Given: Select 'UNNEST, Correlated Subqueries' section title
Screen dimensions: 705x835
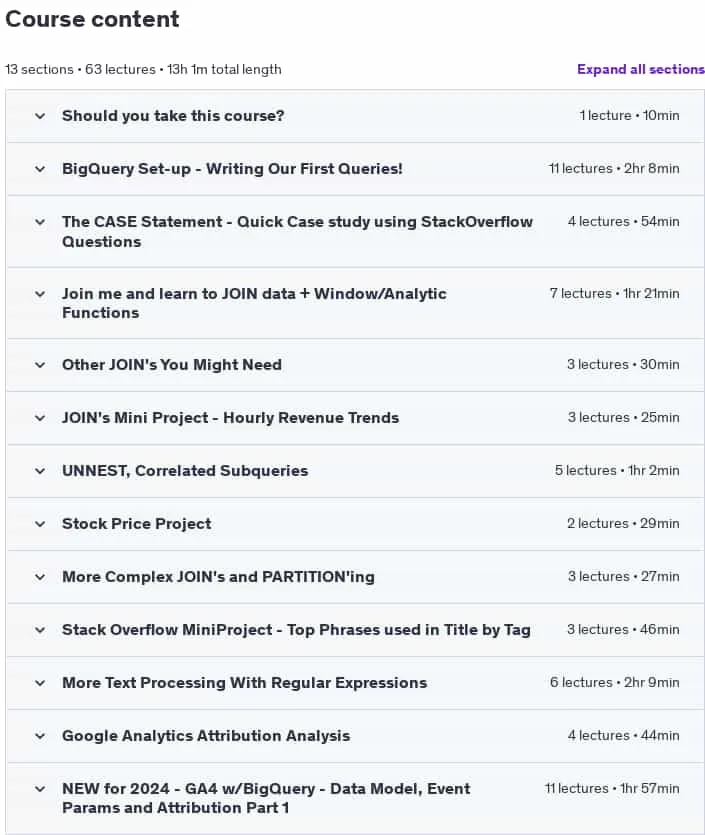Looking at the screenshot, I should click(185, 471).
